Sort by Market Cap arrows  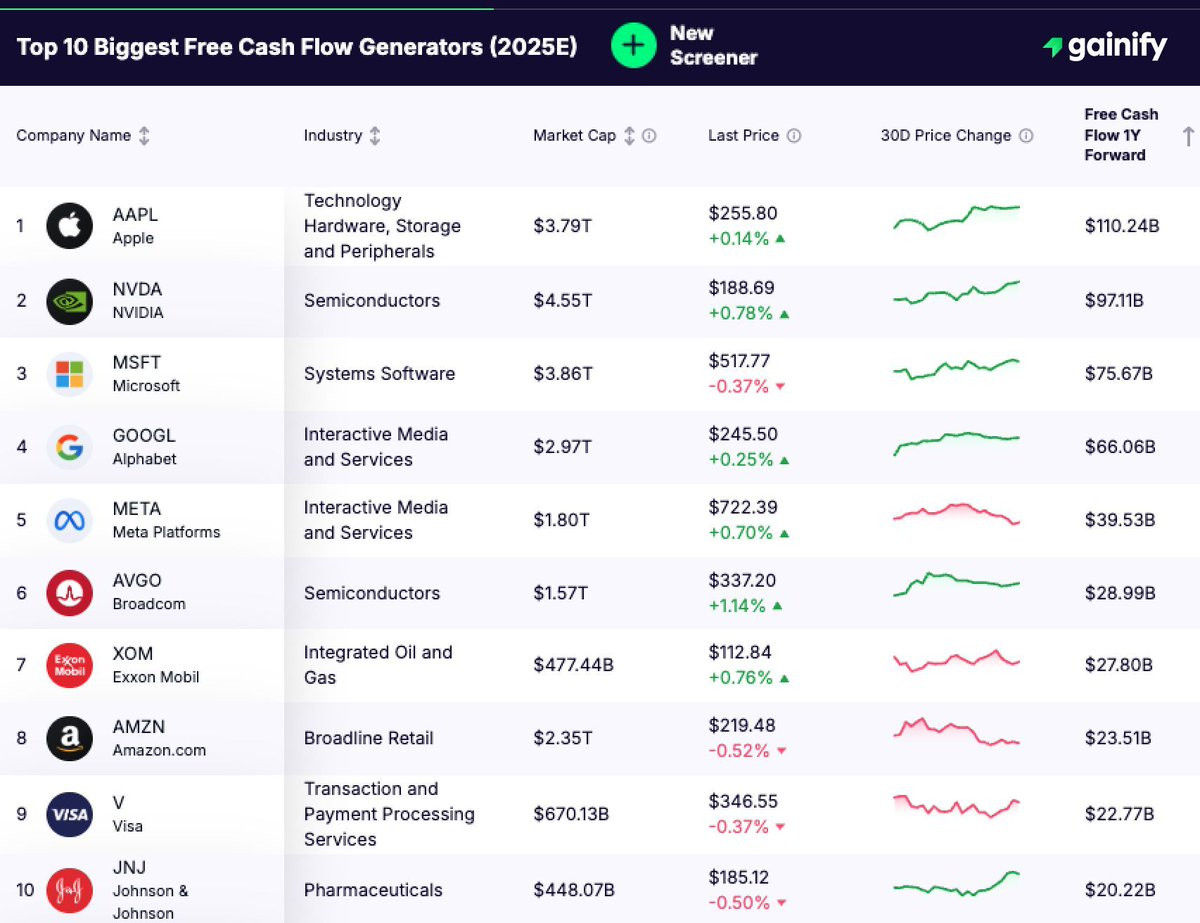pyautogui.click(x=629, y=136)
